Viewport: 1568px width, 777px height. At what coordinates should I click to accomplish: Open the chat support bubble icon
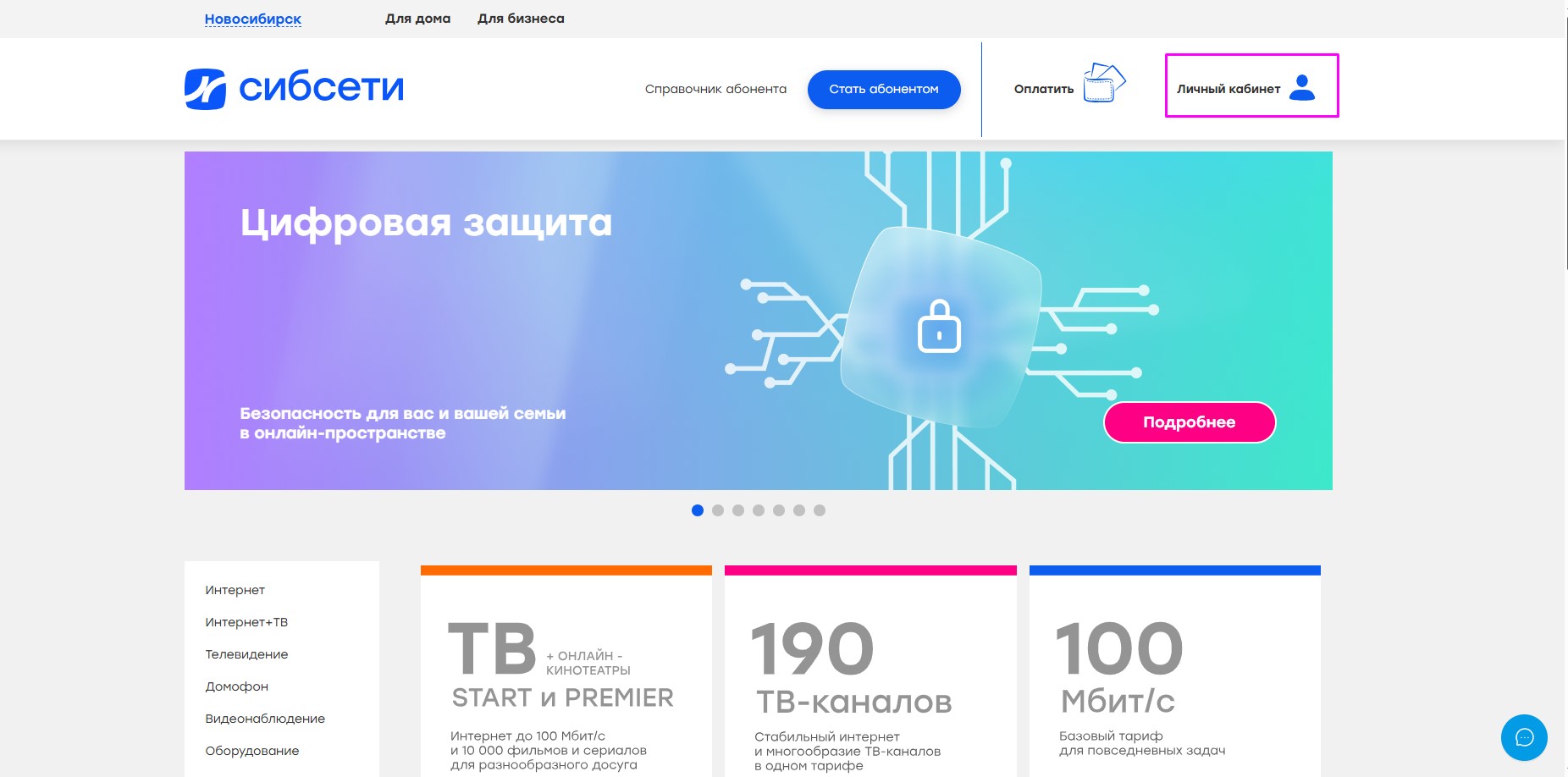1524,737
